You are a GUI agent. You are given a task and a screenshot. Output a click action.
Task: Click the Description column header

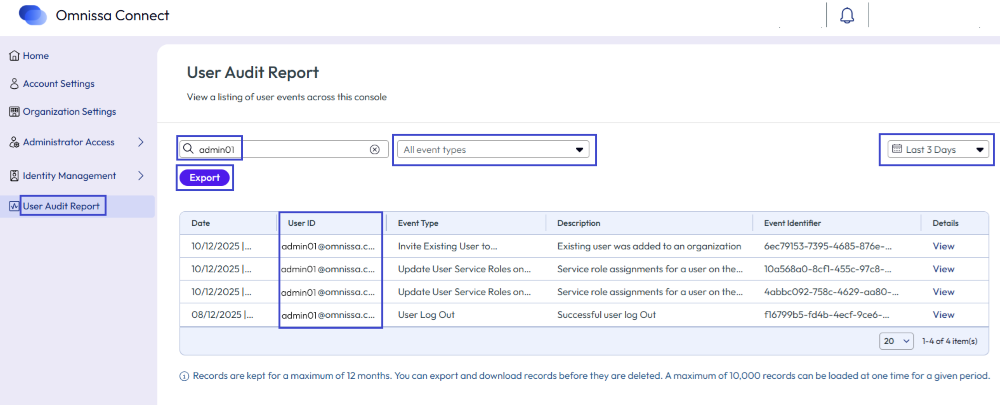click(578, 223)
